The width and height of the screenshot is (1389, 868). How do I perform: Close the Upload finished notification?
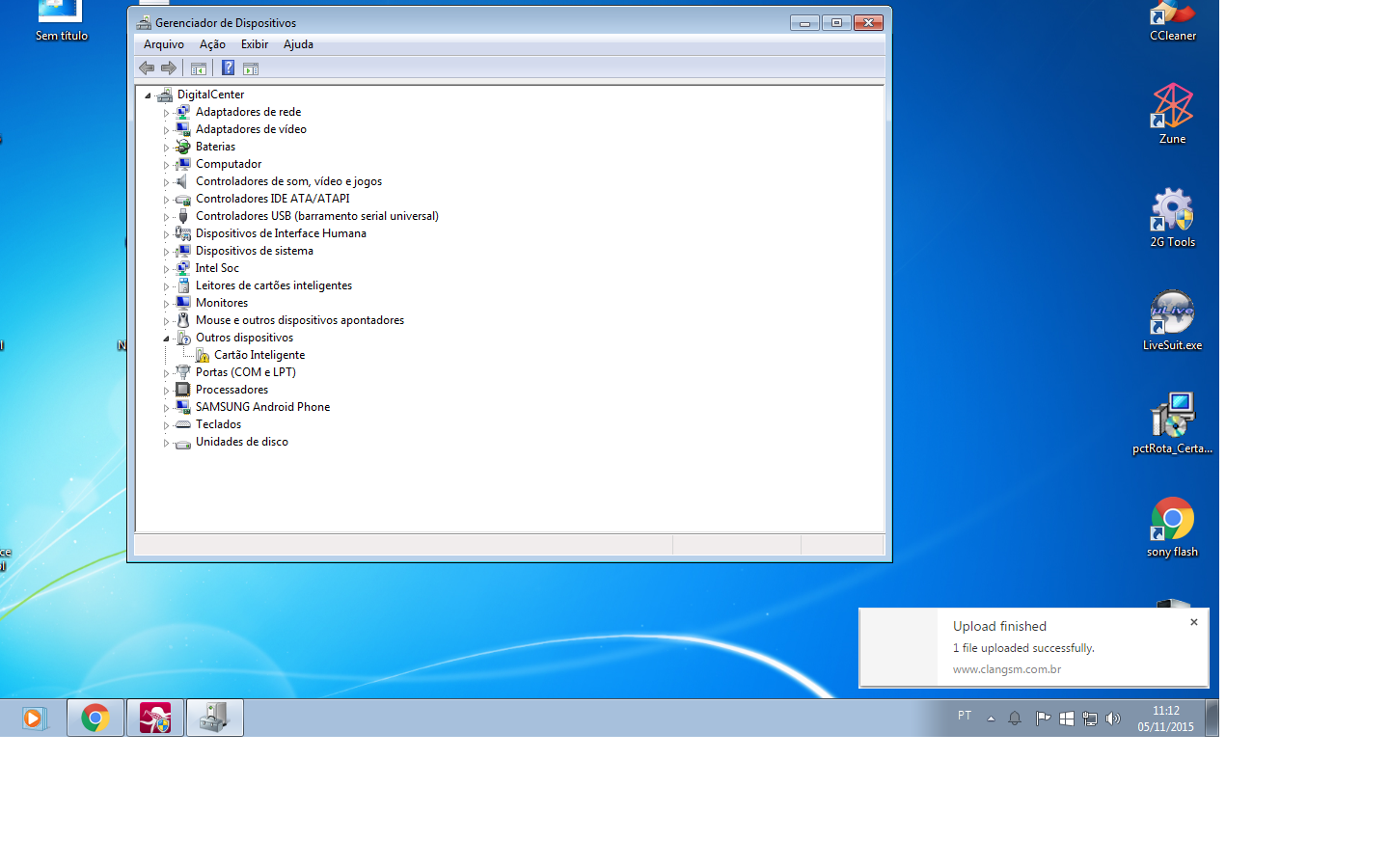pyautogui.click(x=1194, y=622)
